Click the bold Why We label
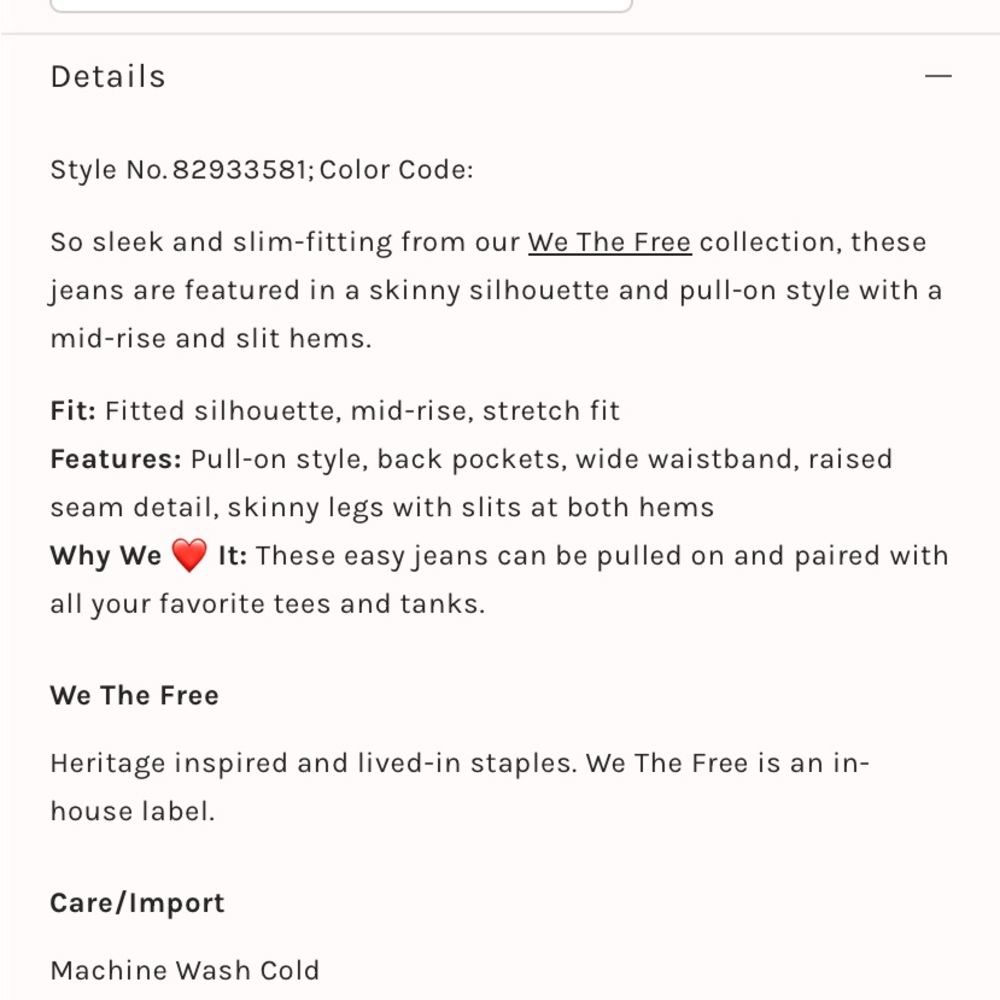Image resolution: width=1000 pixels, height=1000 pixels. [x=106, y=555]
